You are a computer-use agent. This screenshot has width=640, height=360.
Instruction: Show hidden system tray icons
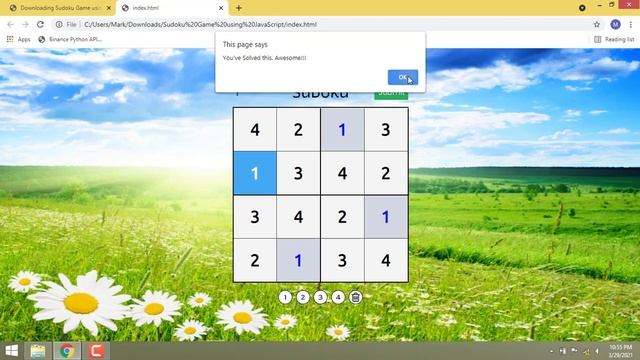coord(552,351)
